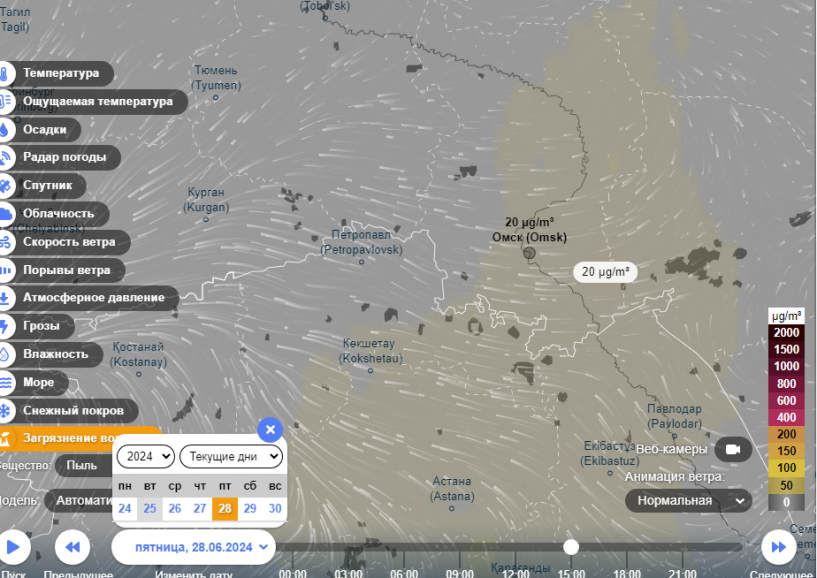Advance to the next time step
Image resolution: width=817 pixels, height=578 pixels.
(x=778, y=547)
